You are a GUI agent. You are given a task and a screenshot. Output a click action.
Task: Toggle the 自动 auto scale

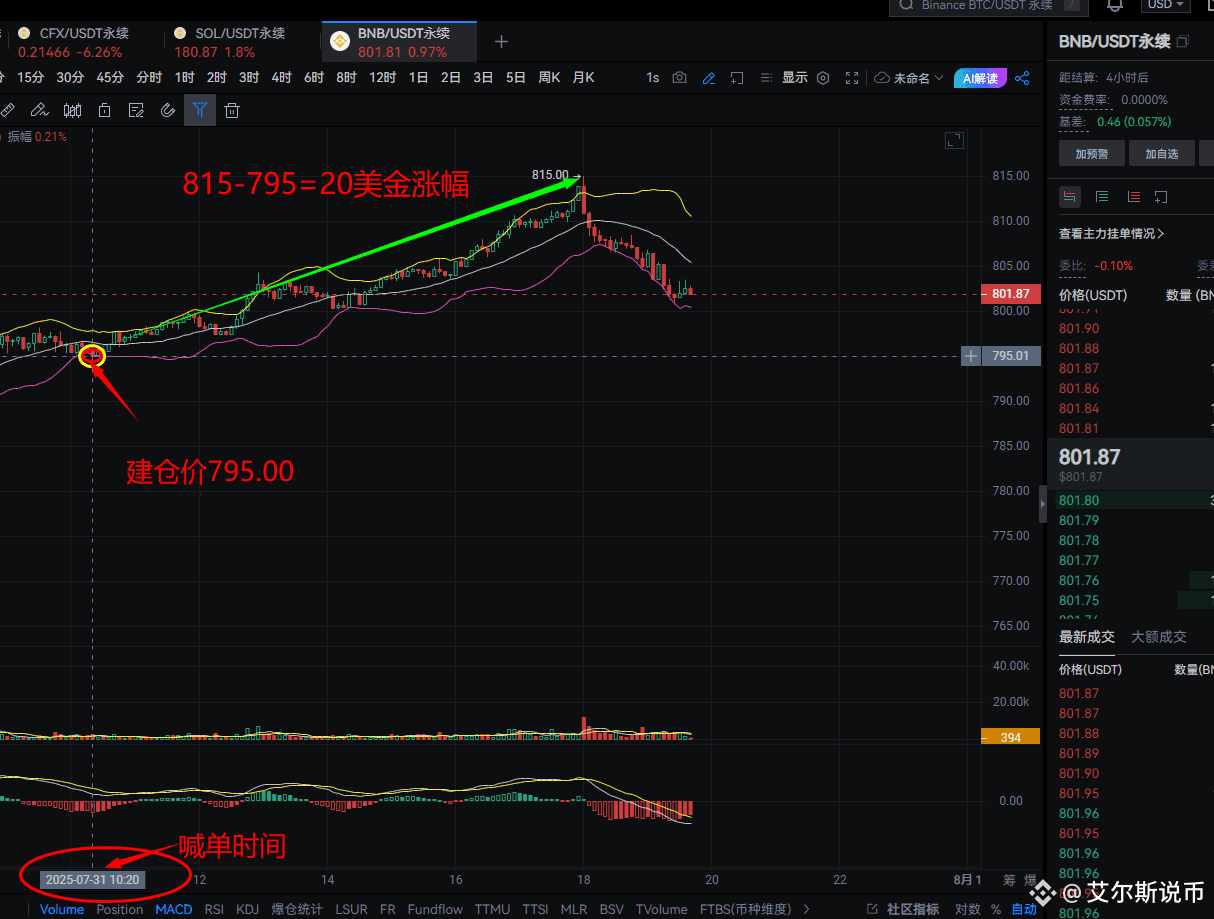1024,909
